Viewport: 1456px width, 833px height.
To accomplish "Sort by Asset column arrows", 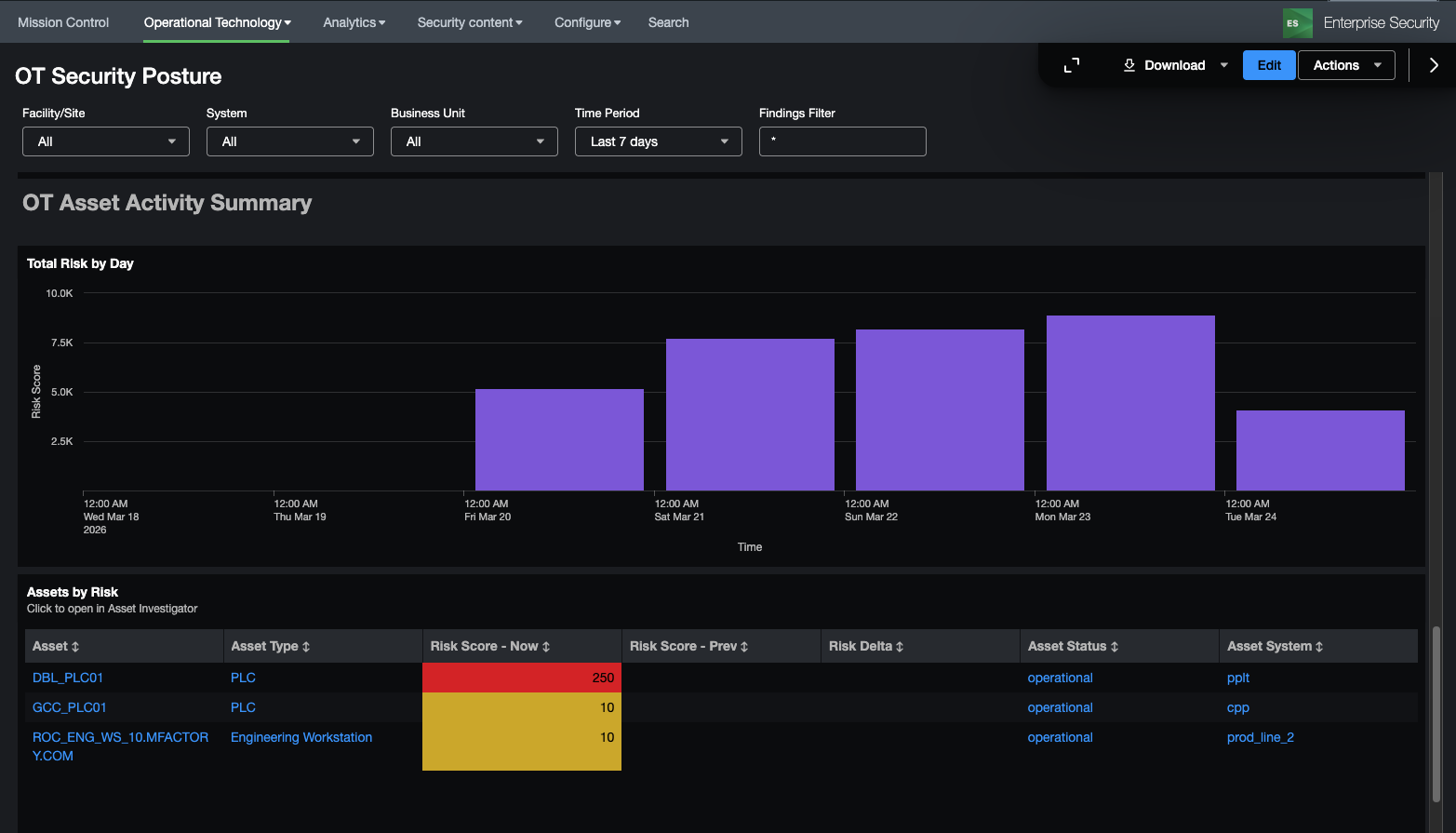I will pyautogui.click(x=75, y=647).
